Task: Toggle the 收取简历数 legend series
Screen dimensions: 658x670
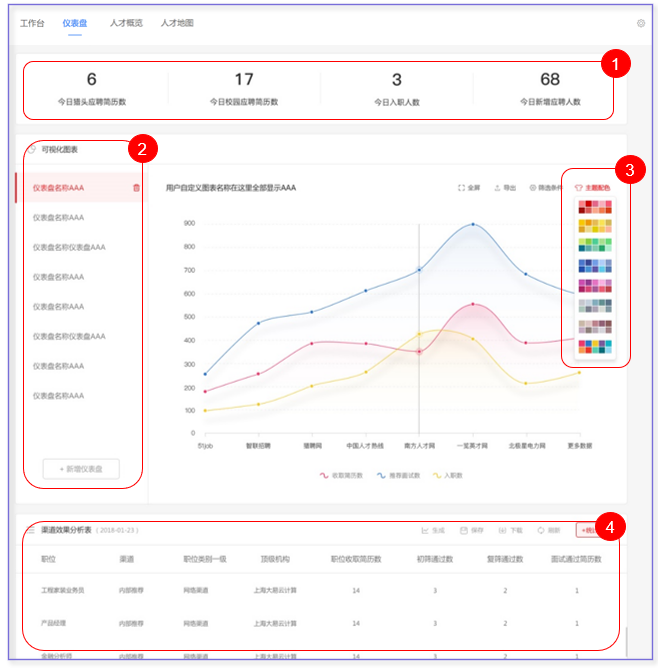Action: [x=341, y=476]
